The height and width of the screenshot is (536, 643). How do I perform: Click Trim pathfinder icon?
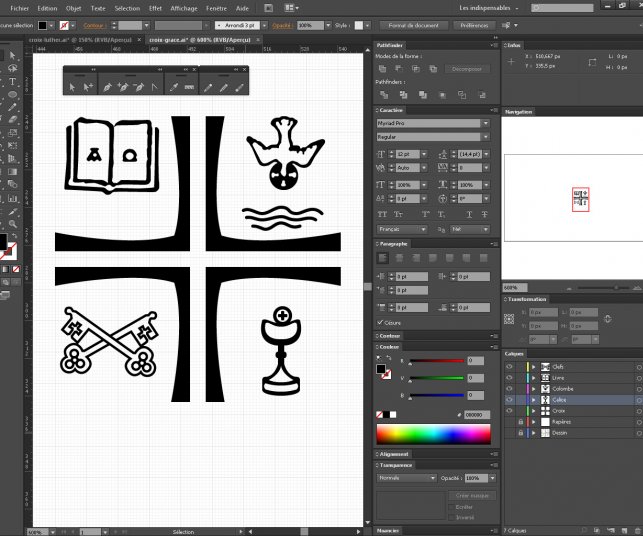click(403, 95)
